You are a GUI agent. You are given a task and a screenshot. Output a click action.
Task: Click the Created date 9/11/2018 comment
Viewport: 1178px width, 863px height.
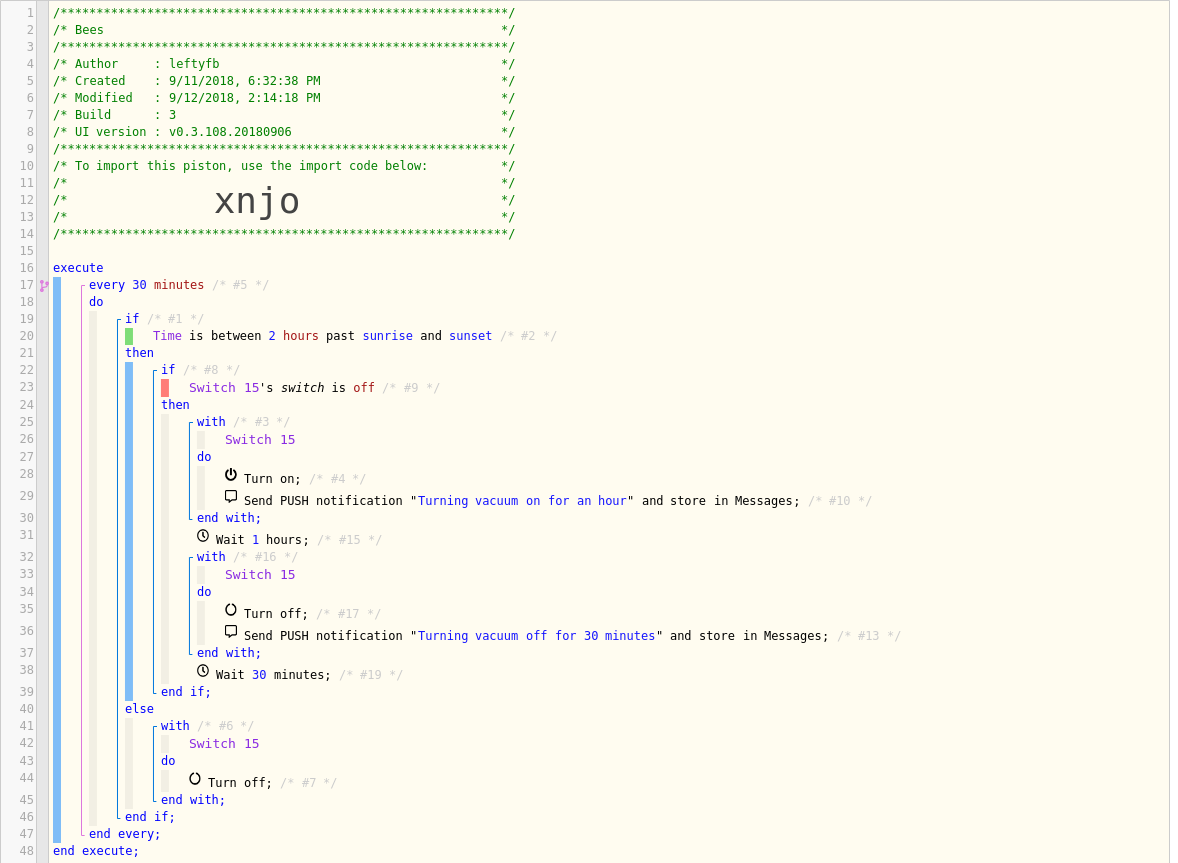[245, 80]
